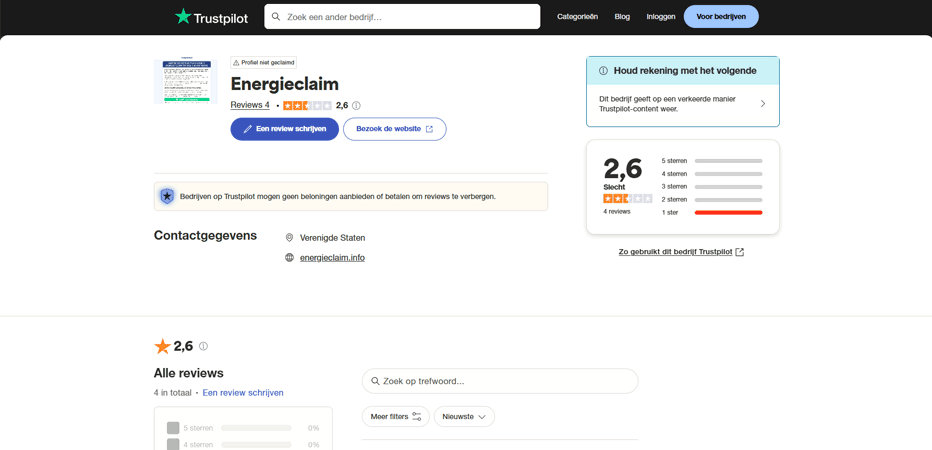Viewport: 932px width, 450px height.
Task: Open 'Zo gebruikt dit bedrijf Trustpilot' link
Action: (x=681, y=252)
